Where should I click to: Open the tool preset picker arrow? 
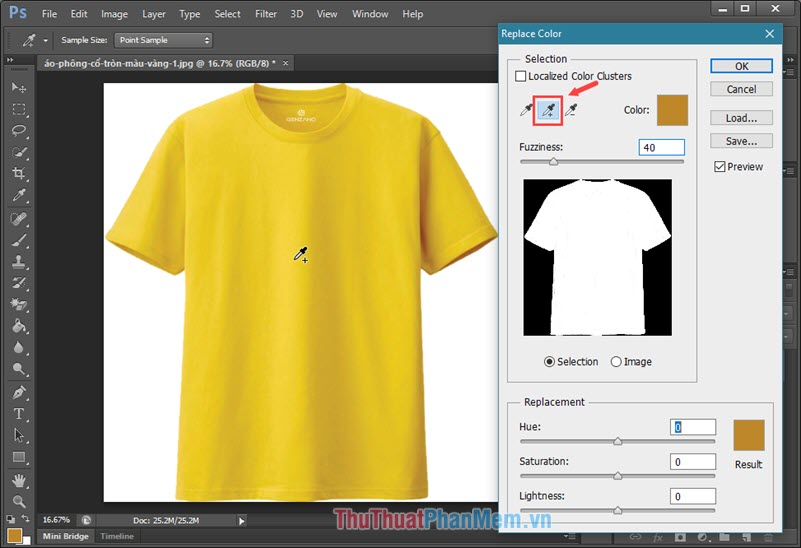coord(45,40)
